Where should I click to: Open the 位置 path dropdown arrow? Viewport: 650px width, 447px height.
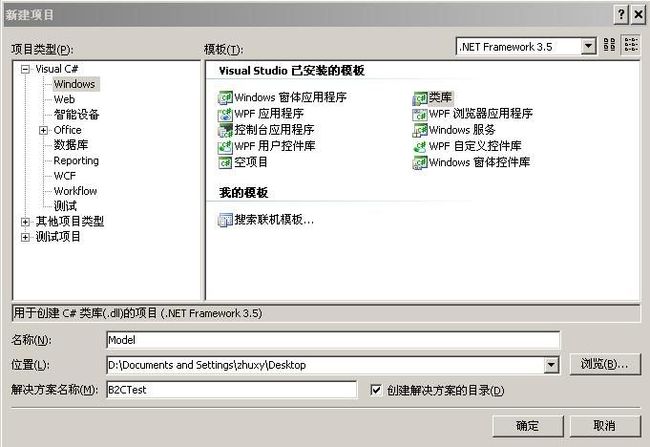click(551, 365)
